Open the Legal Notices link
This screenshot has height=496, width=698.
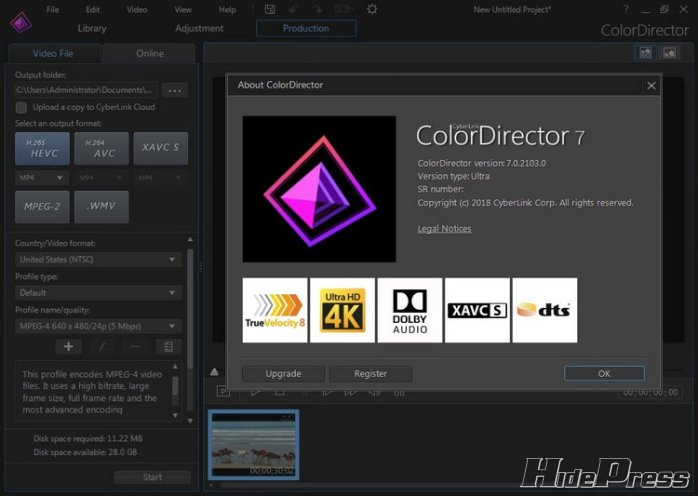point(444,229)
